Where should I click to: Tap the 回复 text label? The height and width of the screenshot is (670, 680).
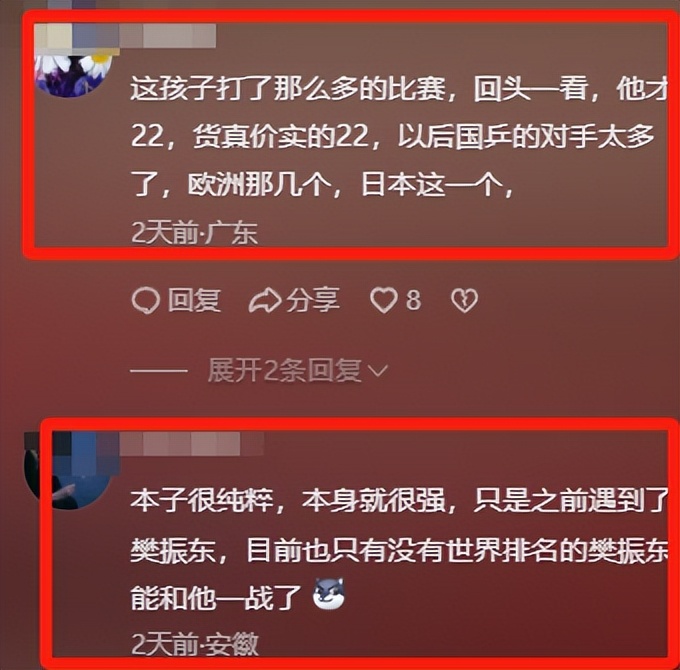(x=195, y=301)
